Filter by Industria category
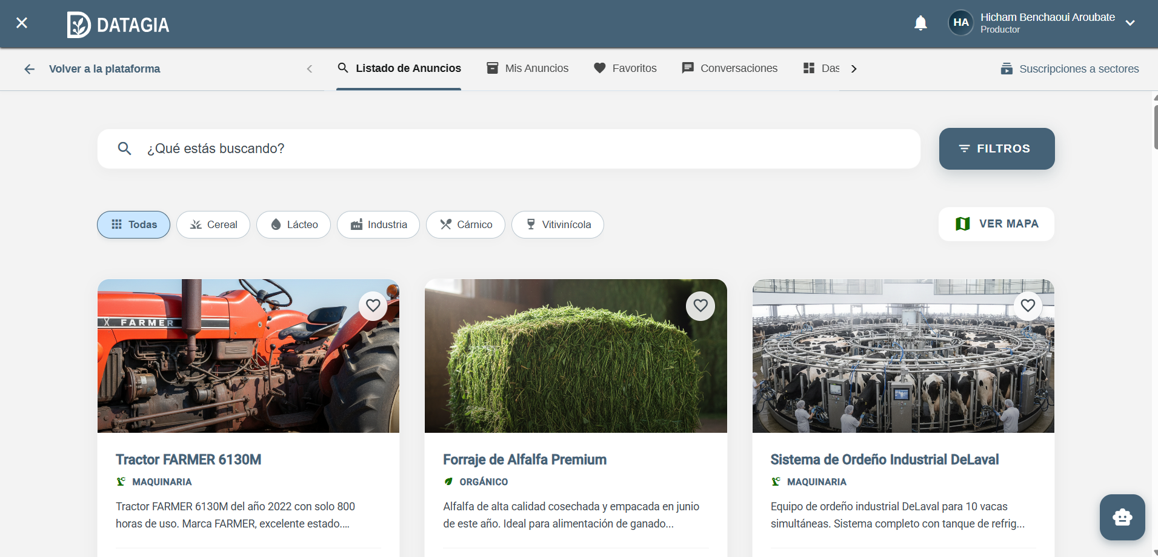 (378, 225)
